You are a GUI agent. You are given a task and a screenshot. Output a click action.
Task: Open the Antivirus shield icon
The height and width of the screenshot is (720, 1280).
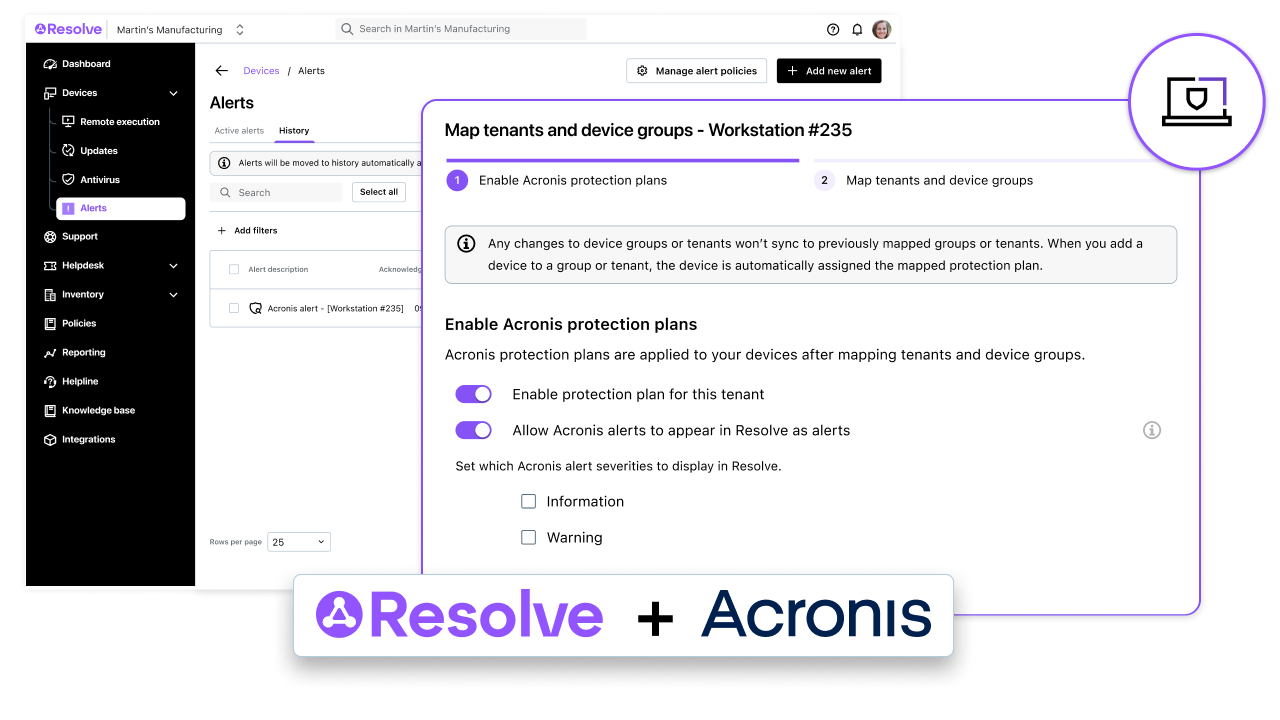point(68,180)
